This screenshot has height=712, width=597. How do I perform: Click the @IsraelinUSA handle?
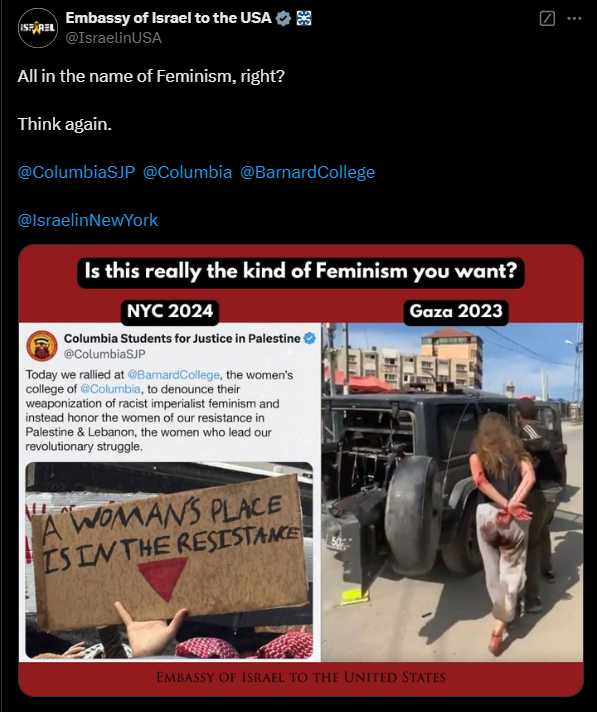coord(113,38)
